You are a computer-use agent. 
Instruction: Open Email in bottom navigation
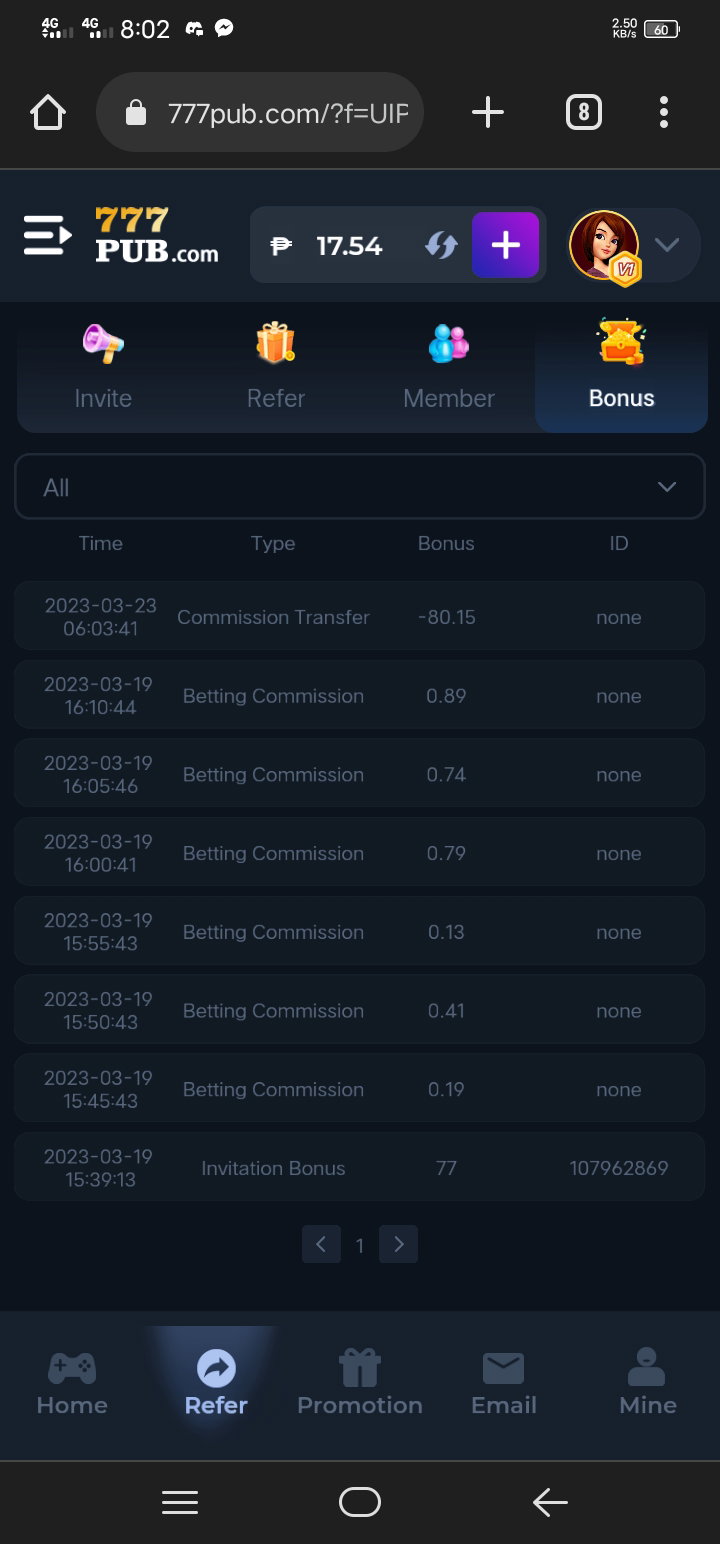pos(504,1383)
